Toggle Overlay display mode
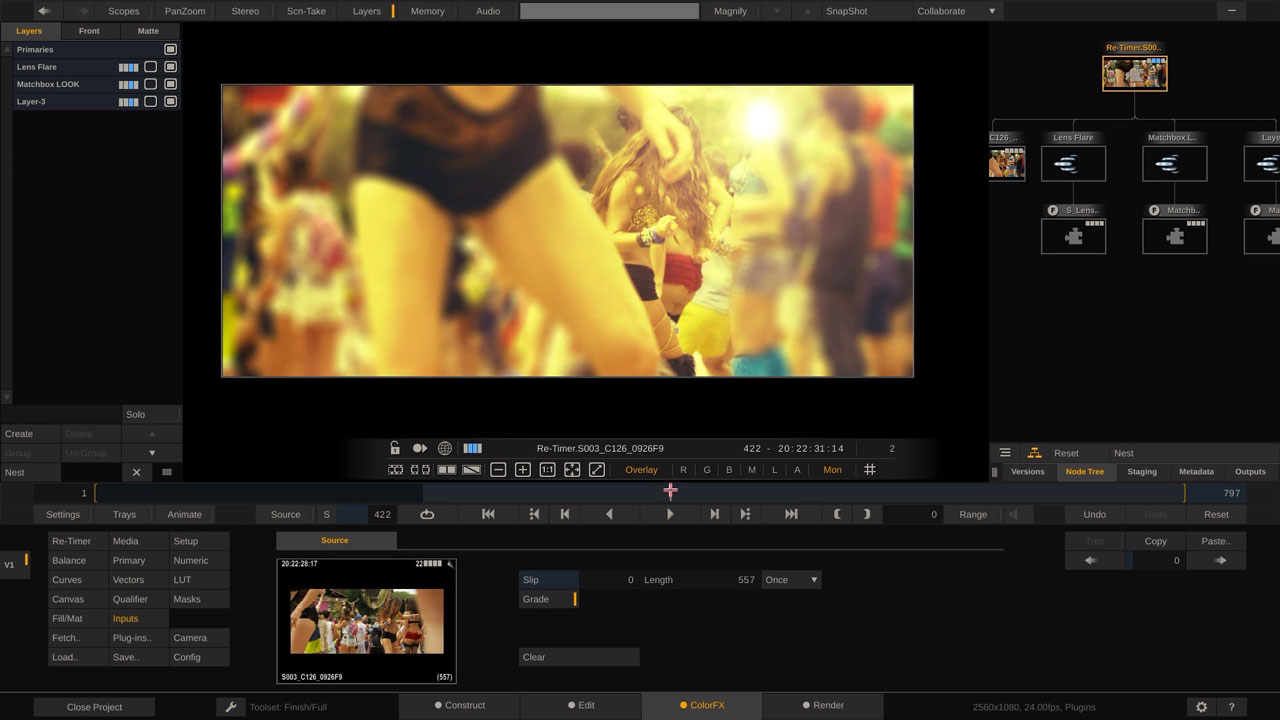 [x=641, y=469]
